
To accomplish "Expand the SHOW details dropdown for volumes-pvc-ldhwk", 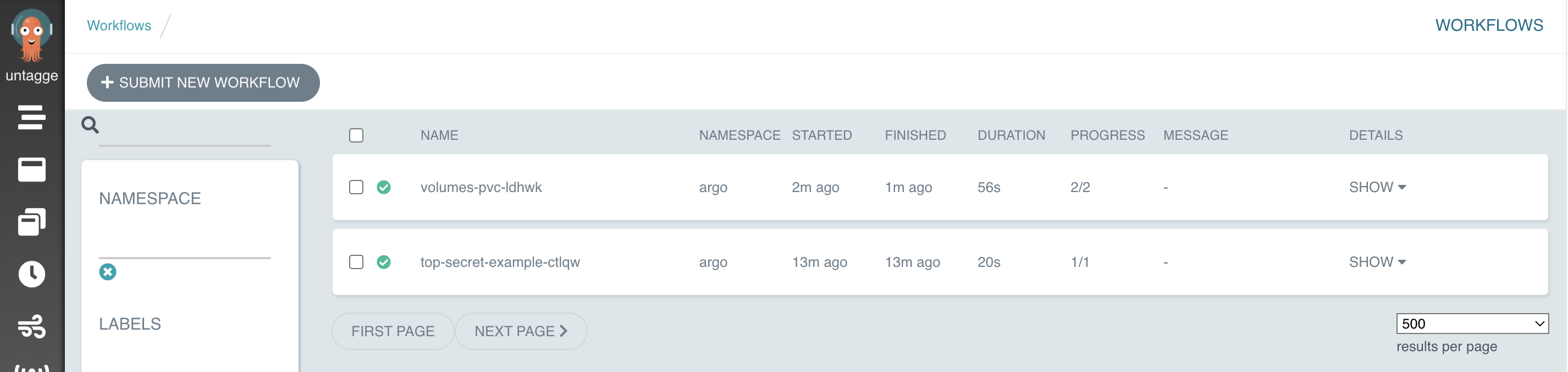I will pos(1377,187).
